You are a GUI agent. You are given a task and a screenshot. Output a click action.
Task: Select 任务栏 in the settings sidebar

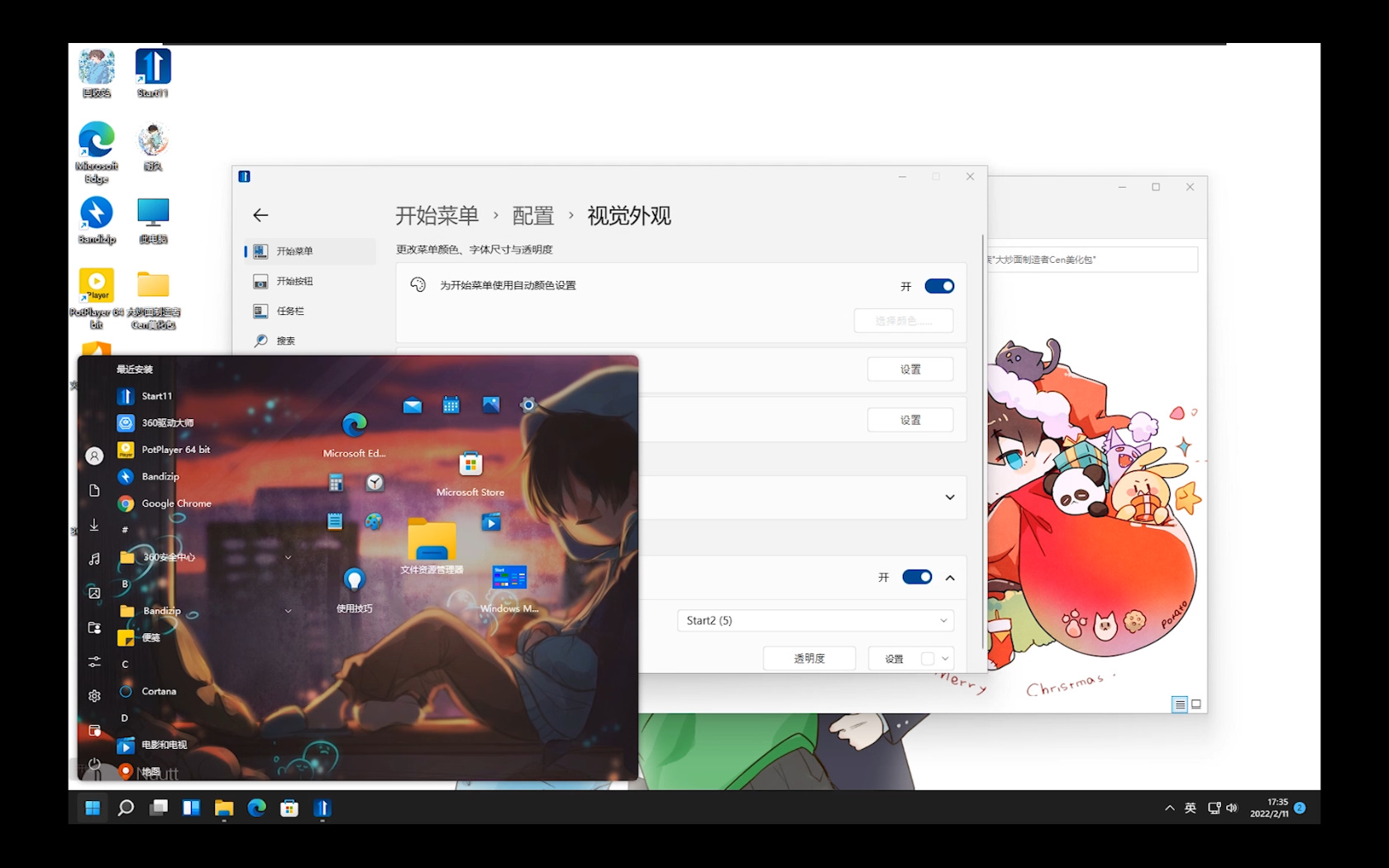(x=290, y=311)
